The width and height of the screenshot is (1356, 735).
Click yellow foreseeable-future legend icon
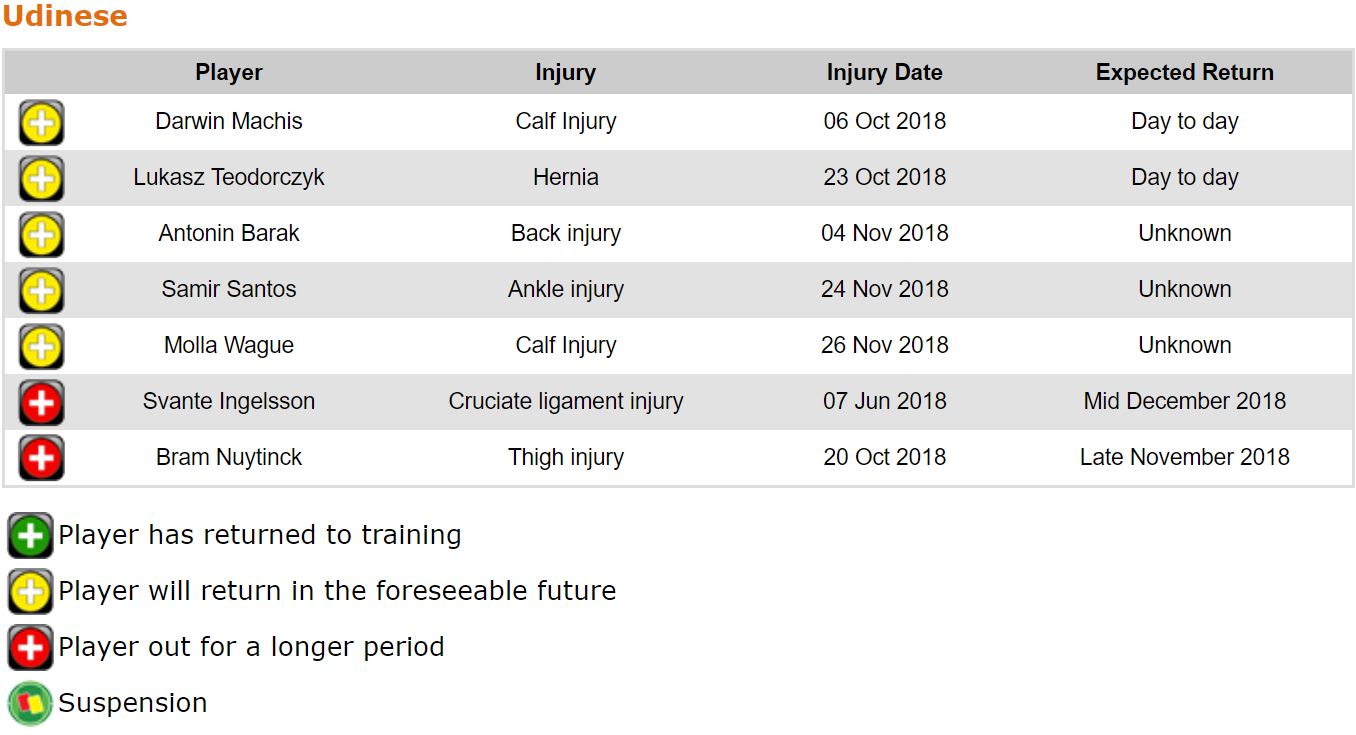click(30, 592)
